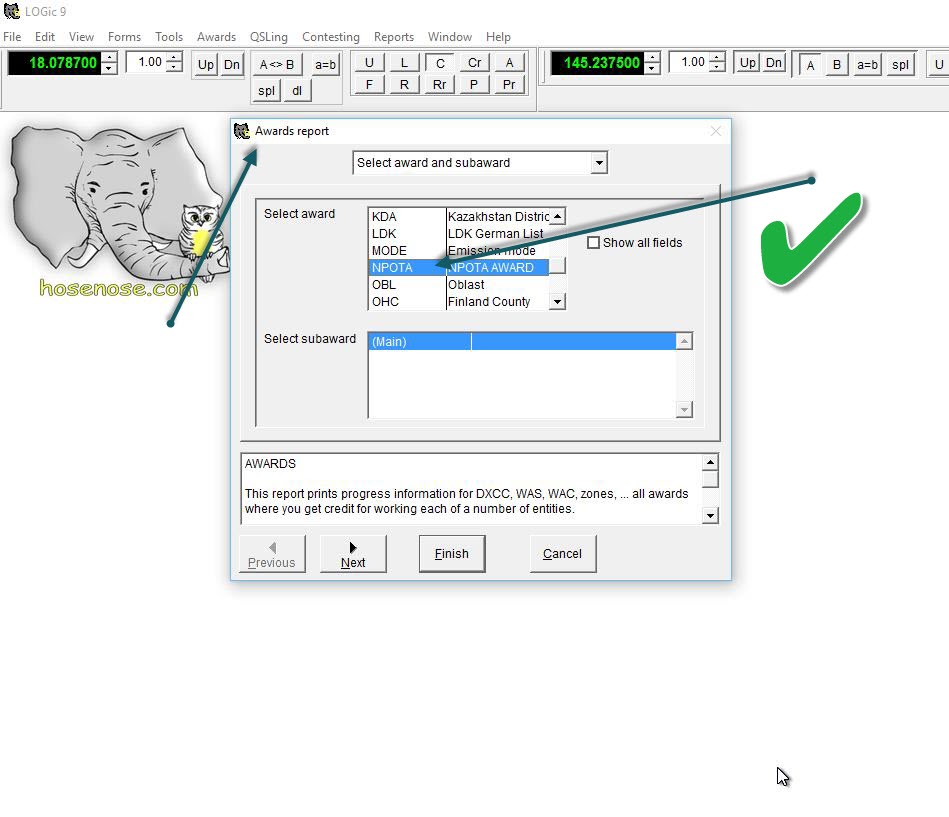Cancel the Awards report dialog
The width and height of the screenshot is (949, 817).
[x=562, y=554]
